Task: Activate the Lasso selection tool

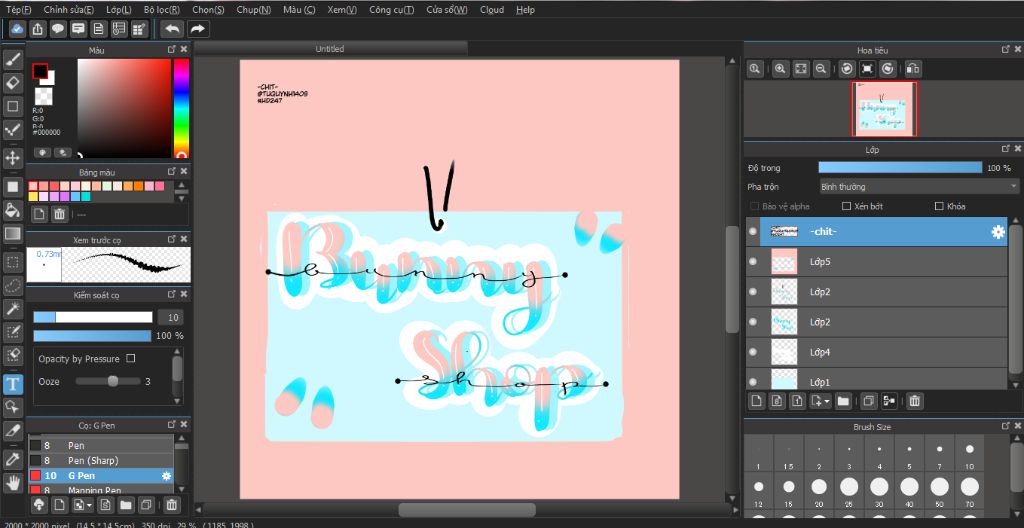Action: [12, 286]
